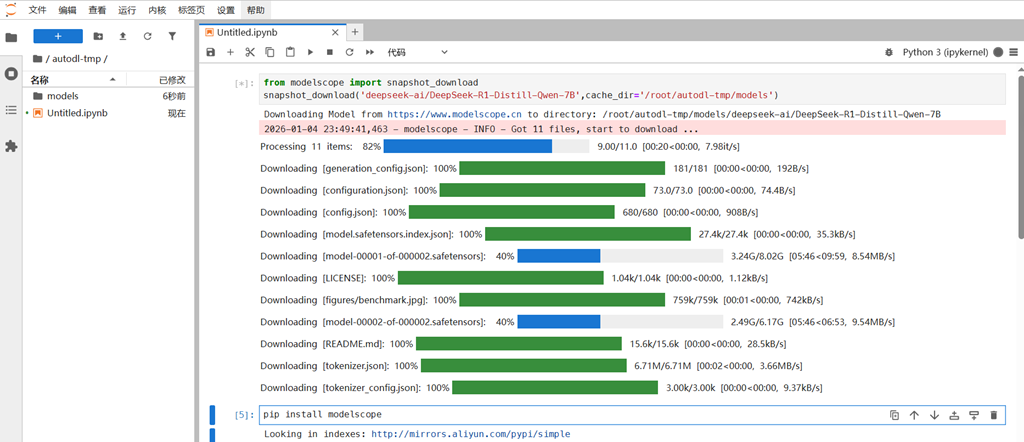Click the Processing 11 items progress bar

(x=487, y=146)
